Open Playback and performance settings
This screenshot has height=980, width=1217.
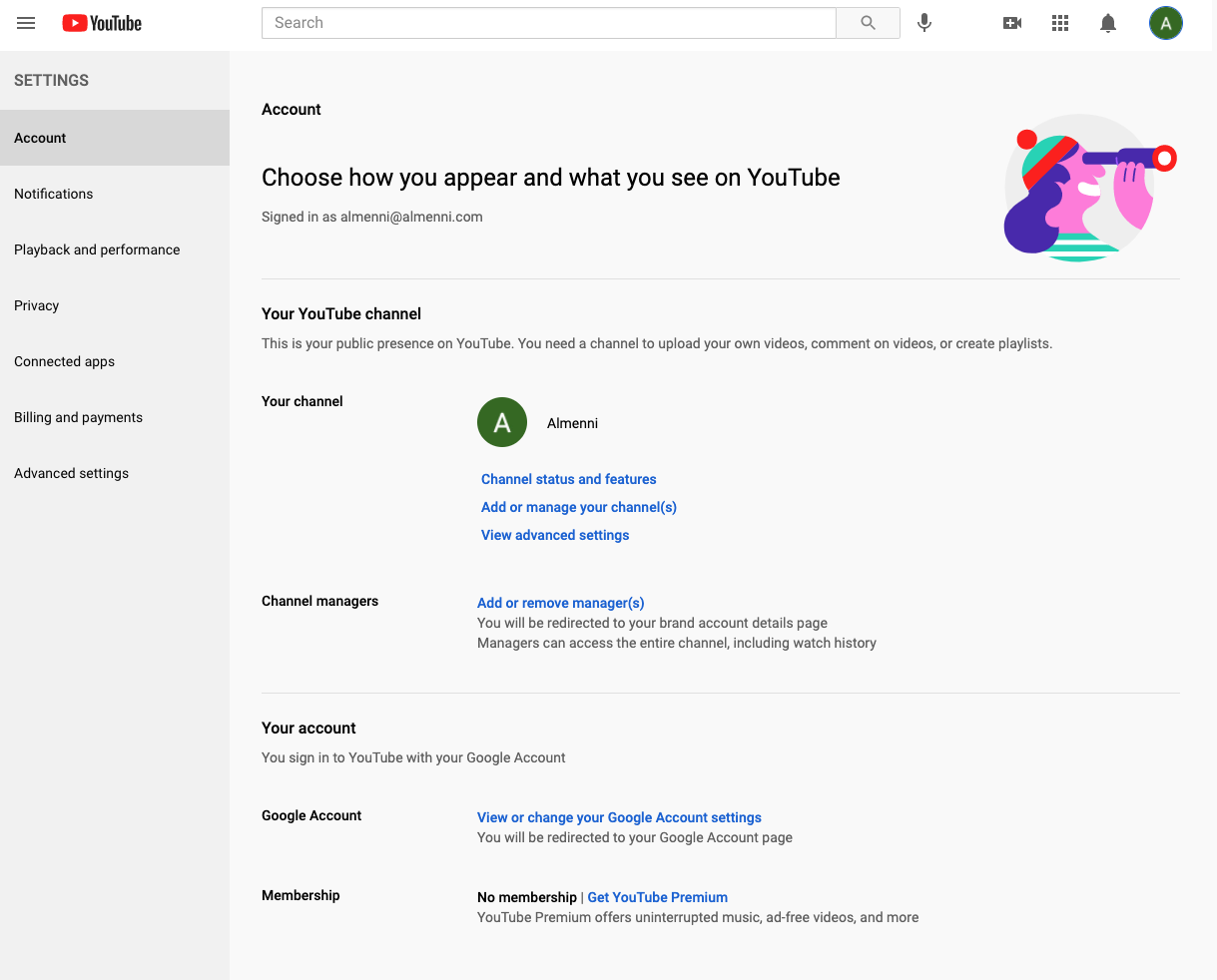pyautogui.click(x=115, y=249)
